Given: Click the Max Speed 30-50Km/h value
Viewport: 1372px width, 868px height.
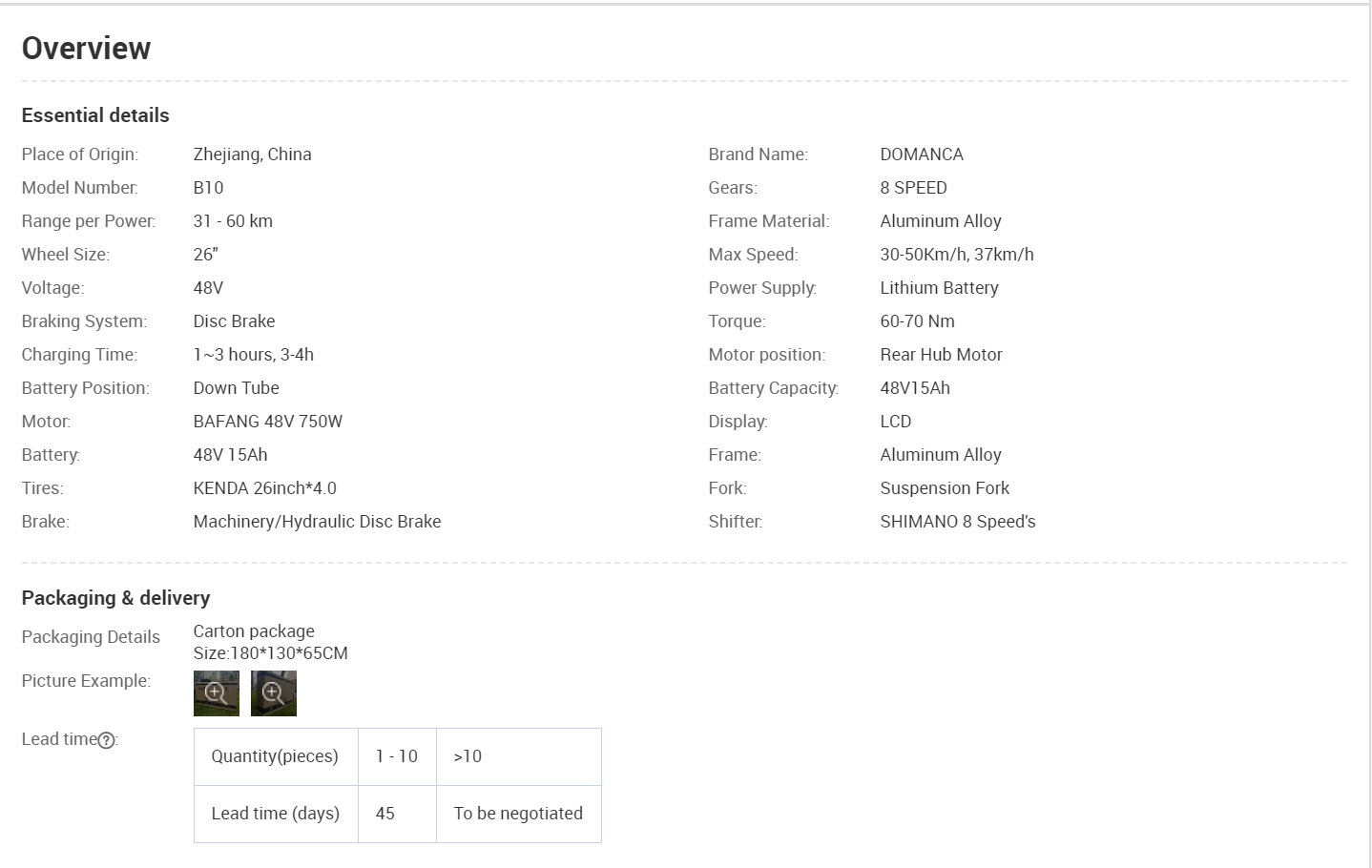Looking at the screenshot, I should pyautogui.click(x=956, y=255).
